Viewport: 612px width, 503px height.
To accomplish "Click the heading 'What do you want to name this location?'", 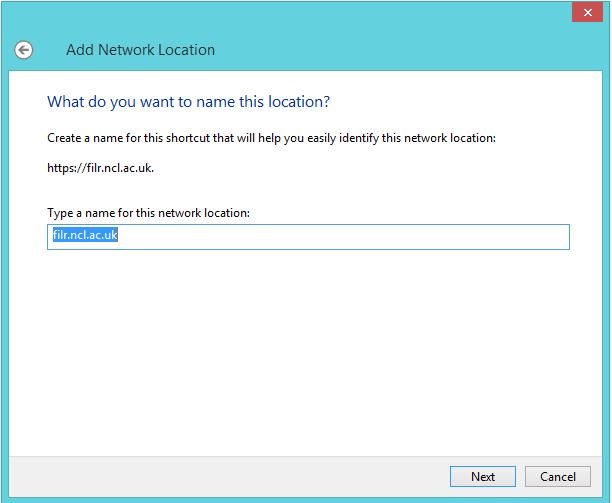I will point(188,102).
